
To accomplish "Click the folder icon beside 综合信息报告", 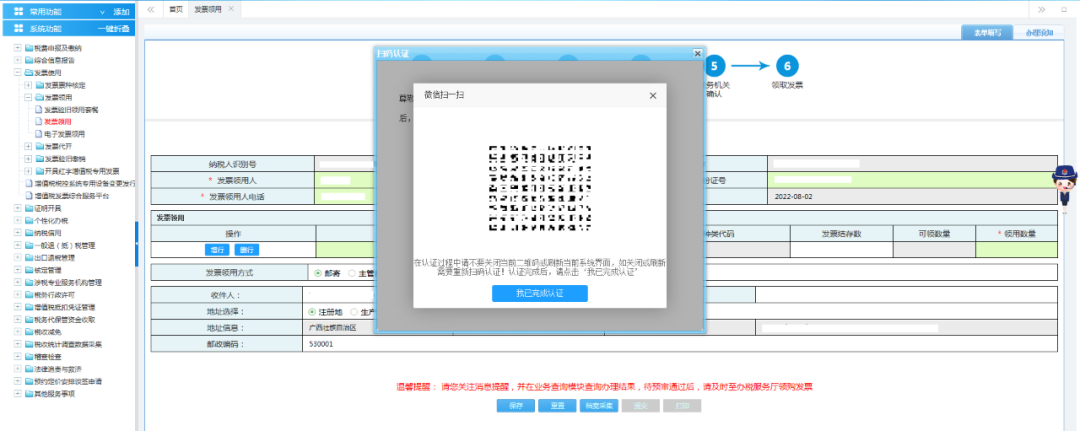I will (29, 60).
